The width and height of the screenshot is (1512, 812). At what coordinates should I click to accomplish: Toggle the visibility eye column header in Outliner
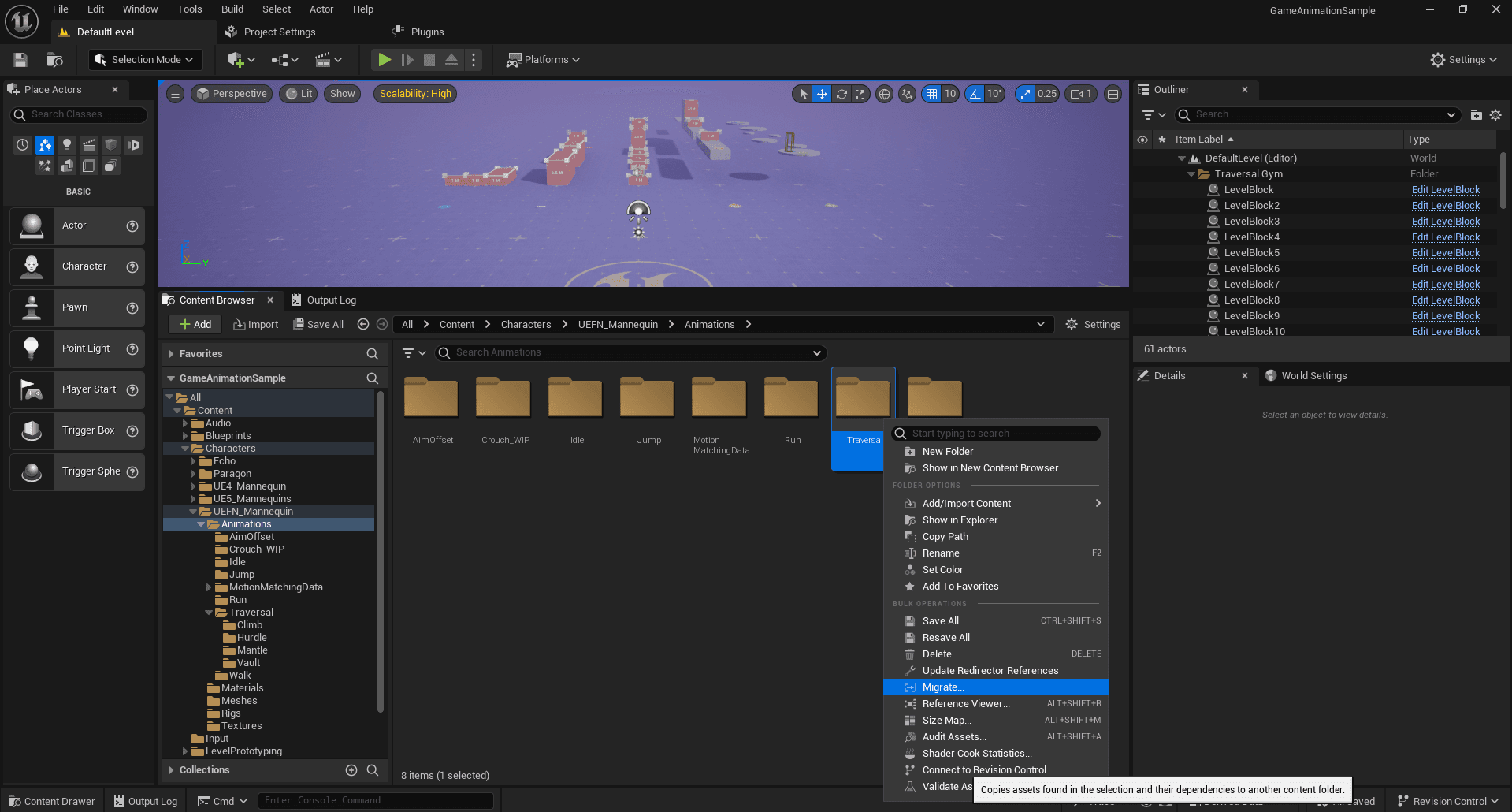tap(1142, 140)
